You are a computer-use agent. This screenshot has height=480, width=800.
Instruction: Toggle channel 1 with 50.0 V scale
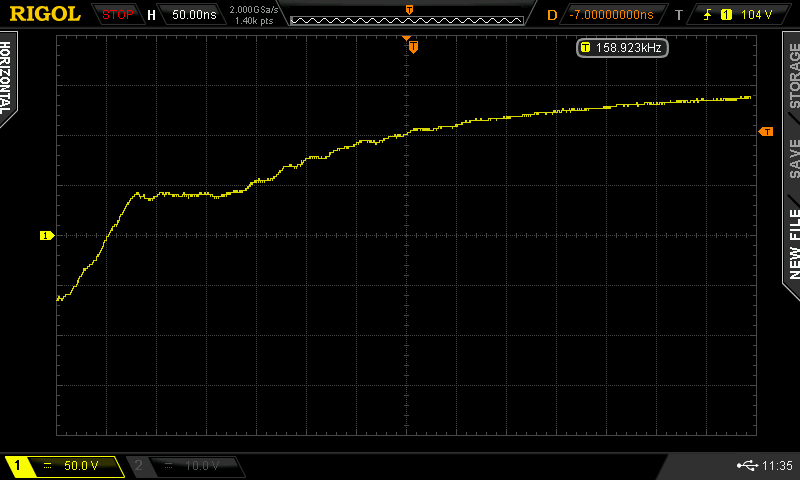[x=64, y=466]
